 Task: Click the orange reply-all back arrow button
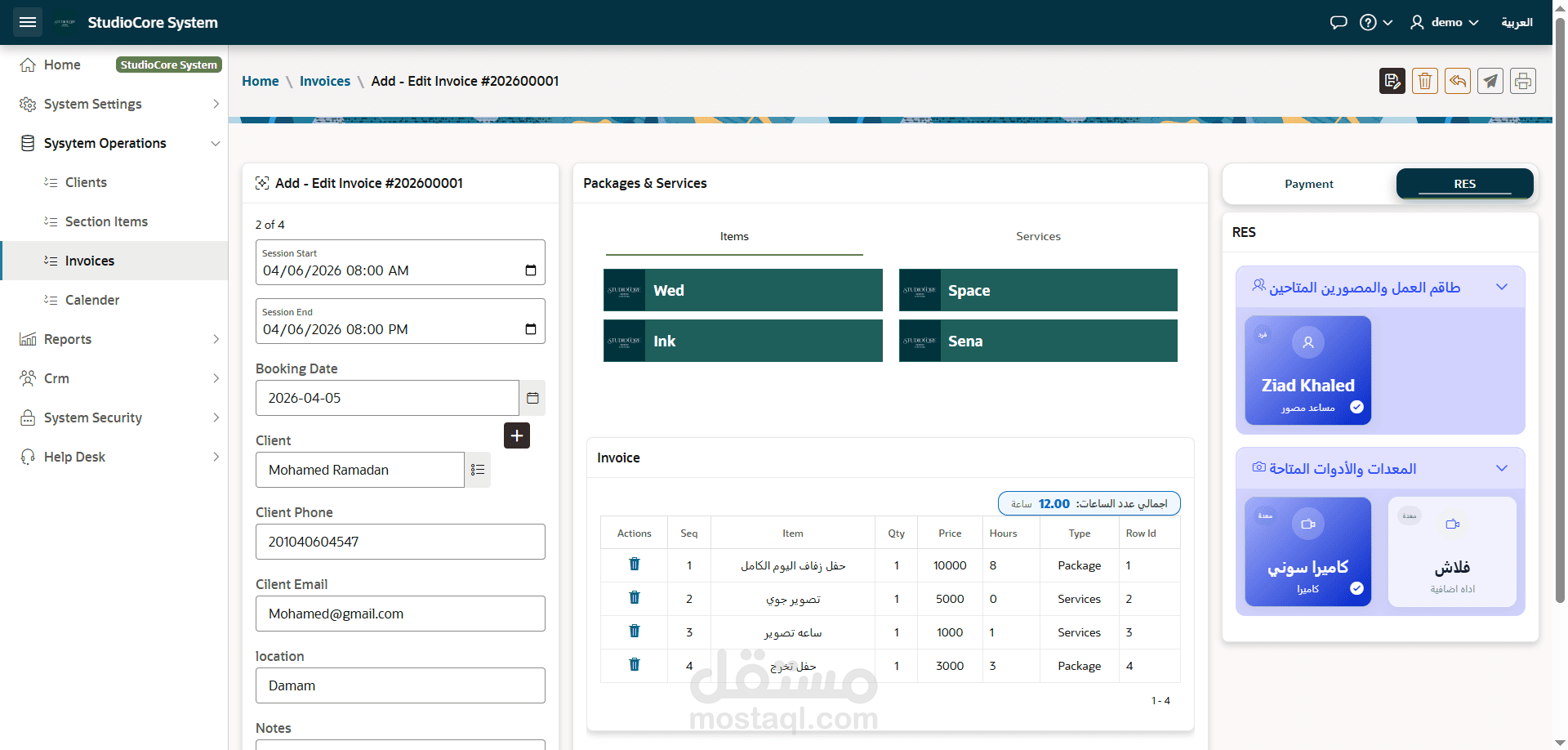click(x=1458, y=81)
